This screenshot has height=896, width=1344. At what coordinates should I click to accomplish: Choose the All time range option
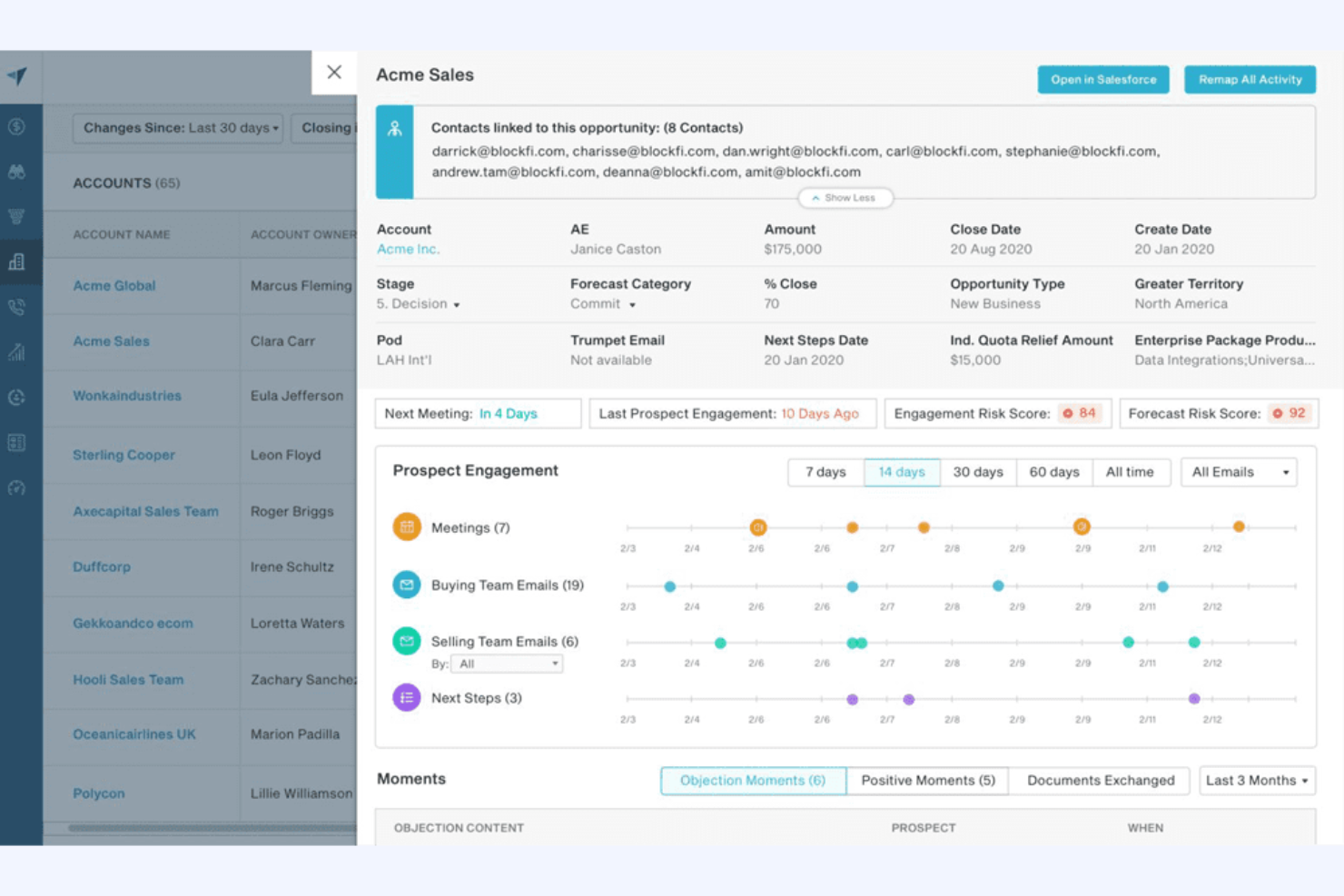tap(1129, 472)
